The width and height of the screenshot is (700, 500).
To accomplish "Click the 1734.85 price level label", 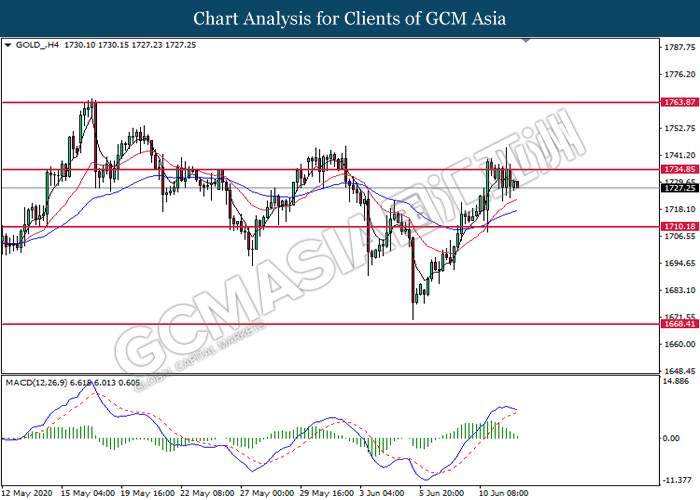I will click(x=679, y=169).
